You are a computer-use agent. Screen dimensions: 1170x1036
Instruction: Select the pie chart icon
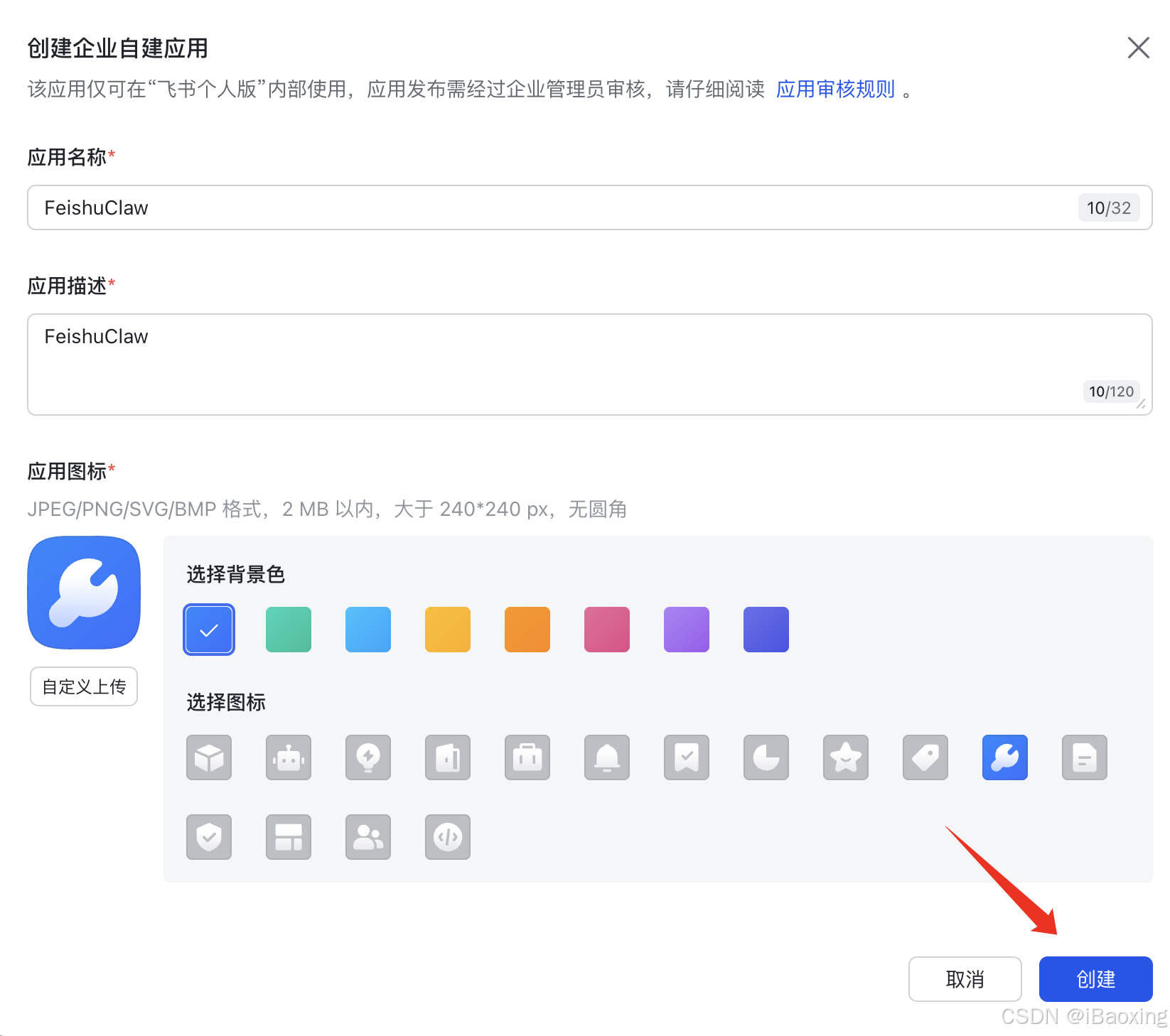click(x=766, y=757)
